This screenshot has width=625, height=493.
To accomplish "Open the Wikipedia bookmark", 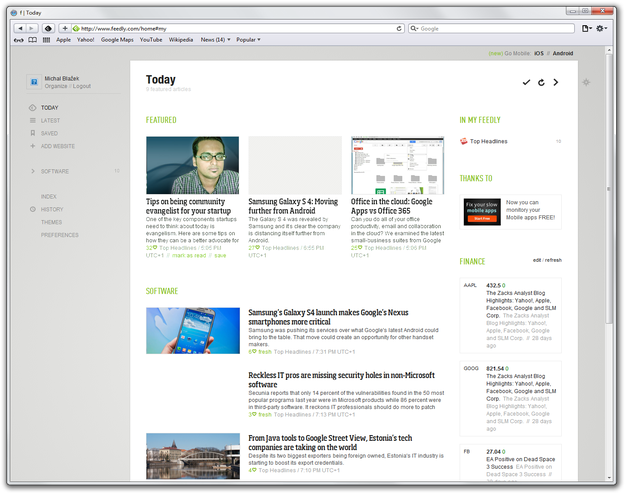I will [181, 40].
